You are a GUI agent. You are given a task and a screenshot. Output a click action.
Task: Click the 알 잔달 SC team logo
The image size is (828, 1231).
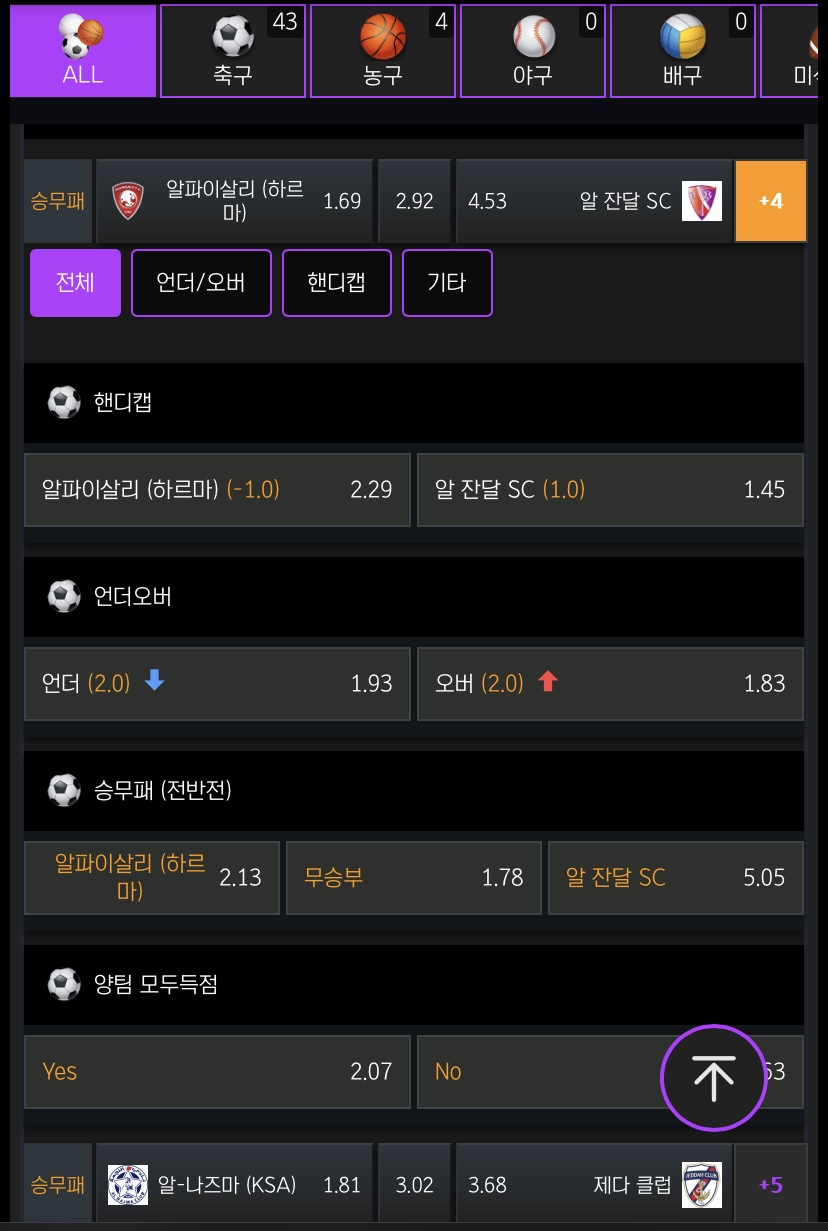click(x=701, y=201)
